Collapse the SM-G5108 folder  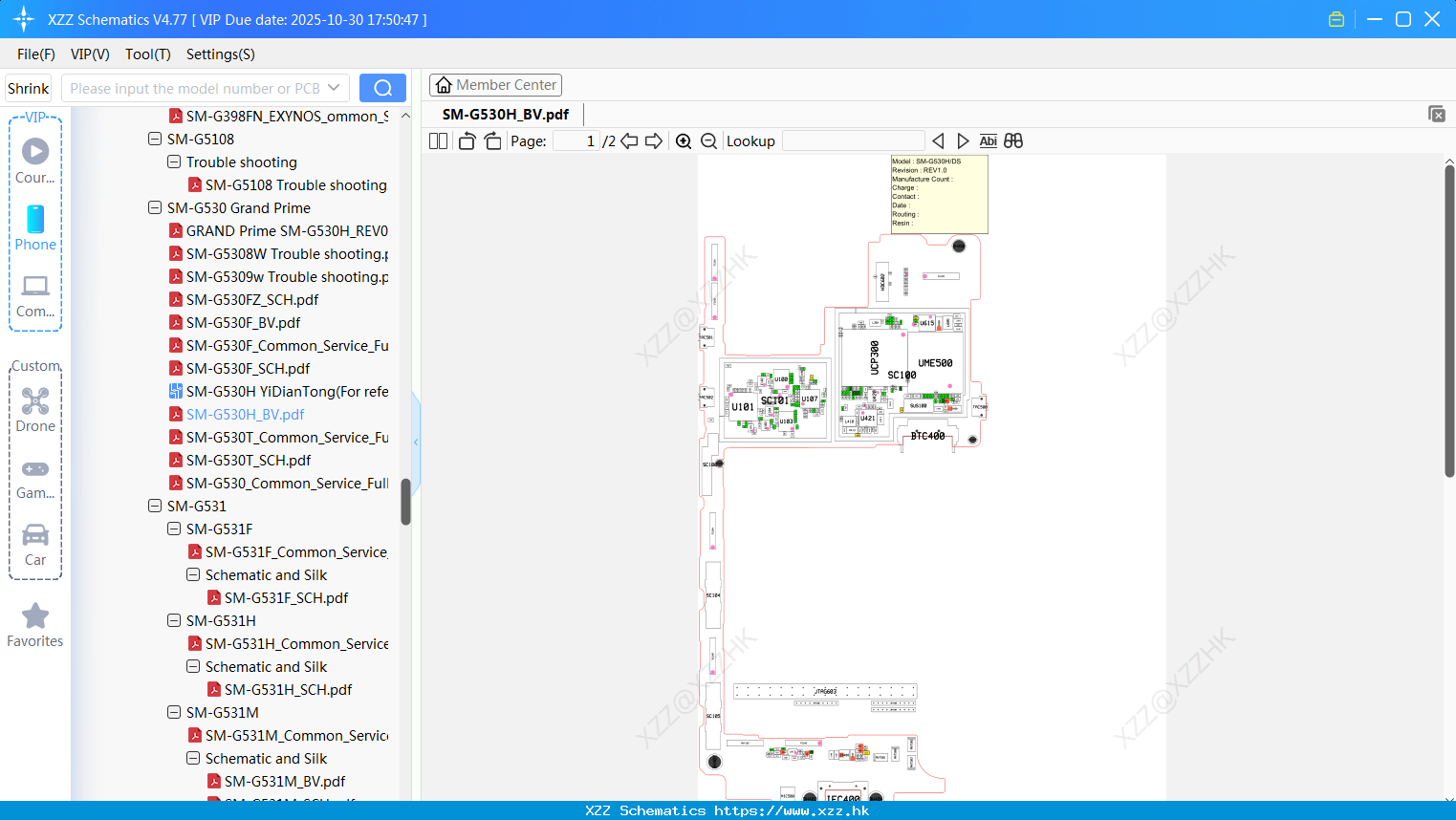pos(155,139)
